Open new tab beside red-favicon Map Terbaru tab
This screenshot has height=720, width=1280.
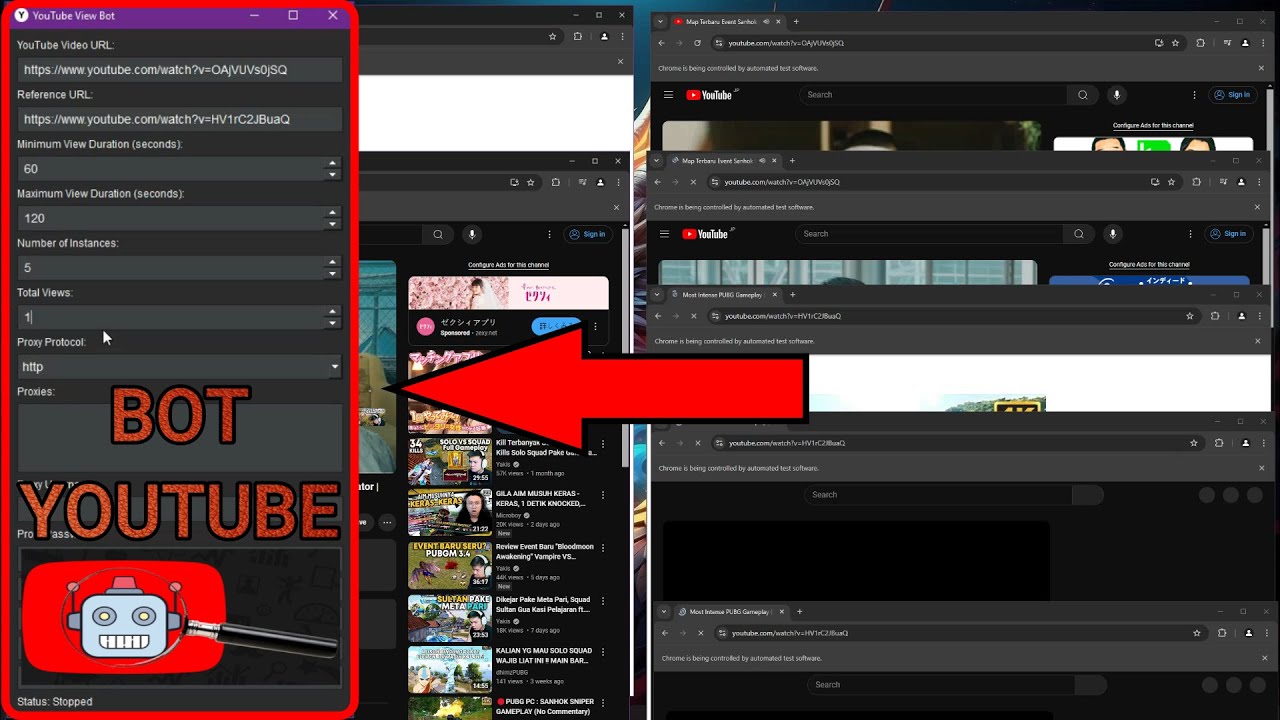point(796,21)
